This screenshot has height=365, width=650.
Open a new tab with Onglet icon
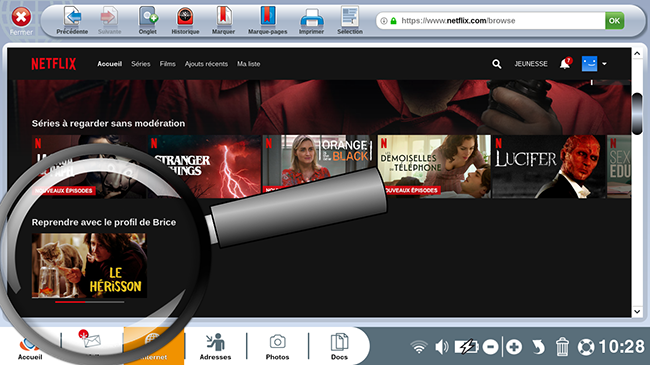click(x=148, y=17)
